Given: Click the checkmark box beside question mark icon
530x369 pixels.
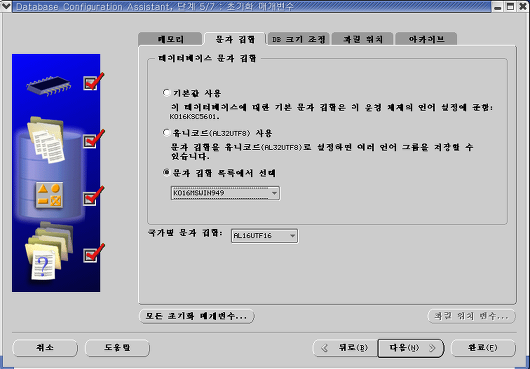Looking at the screenshot, I should (x=91, y=255).
